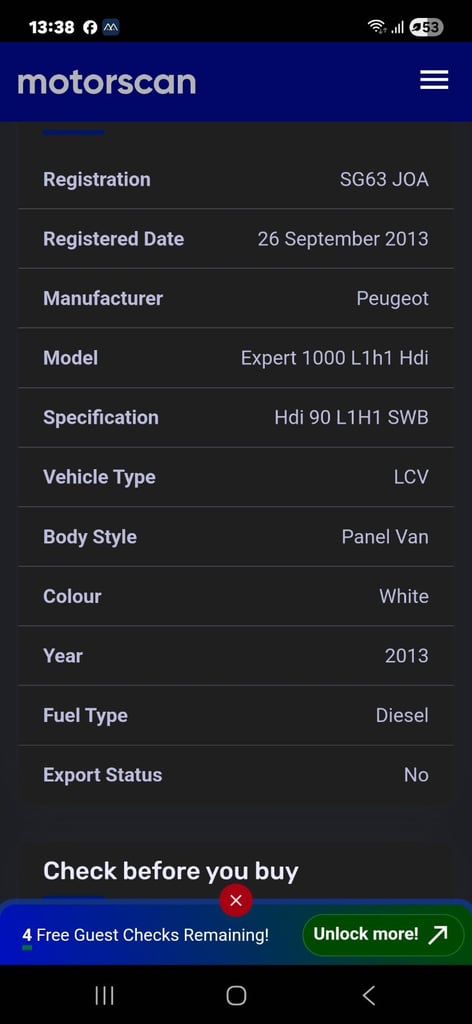The height and width of the screenshot is (1024, 472).
Task: Tap the Android back button
Action: (x=368, y=995)
